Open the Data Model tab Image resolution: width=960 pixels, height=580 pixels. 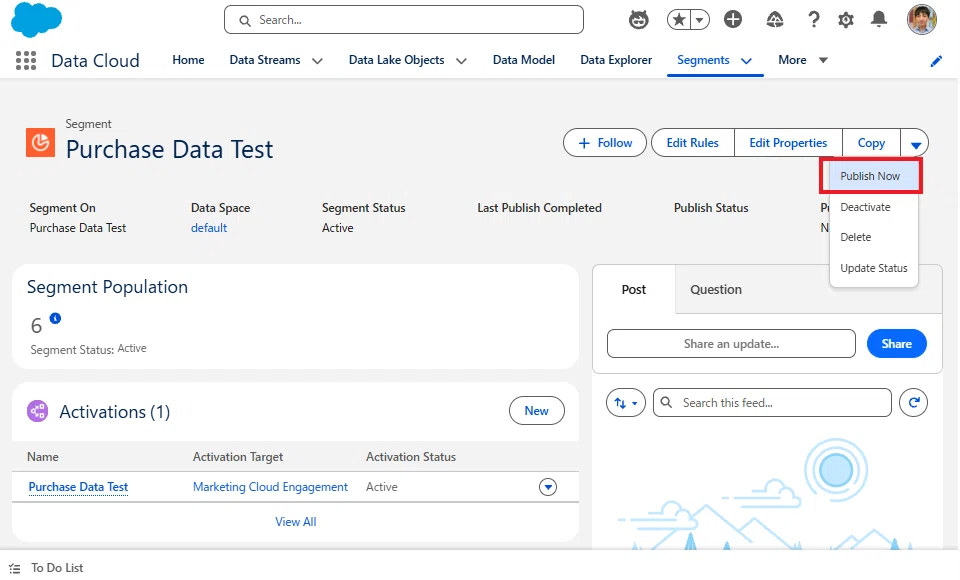pyautogui.click(x=523, y=60)
